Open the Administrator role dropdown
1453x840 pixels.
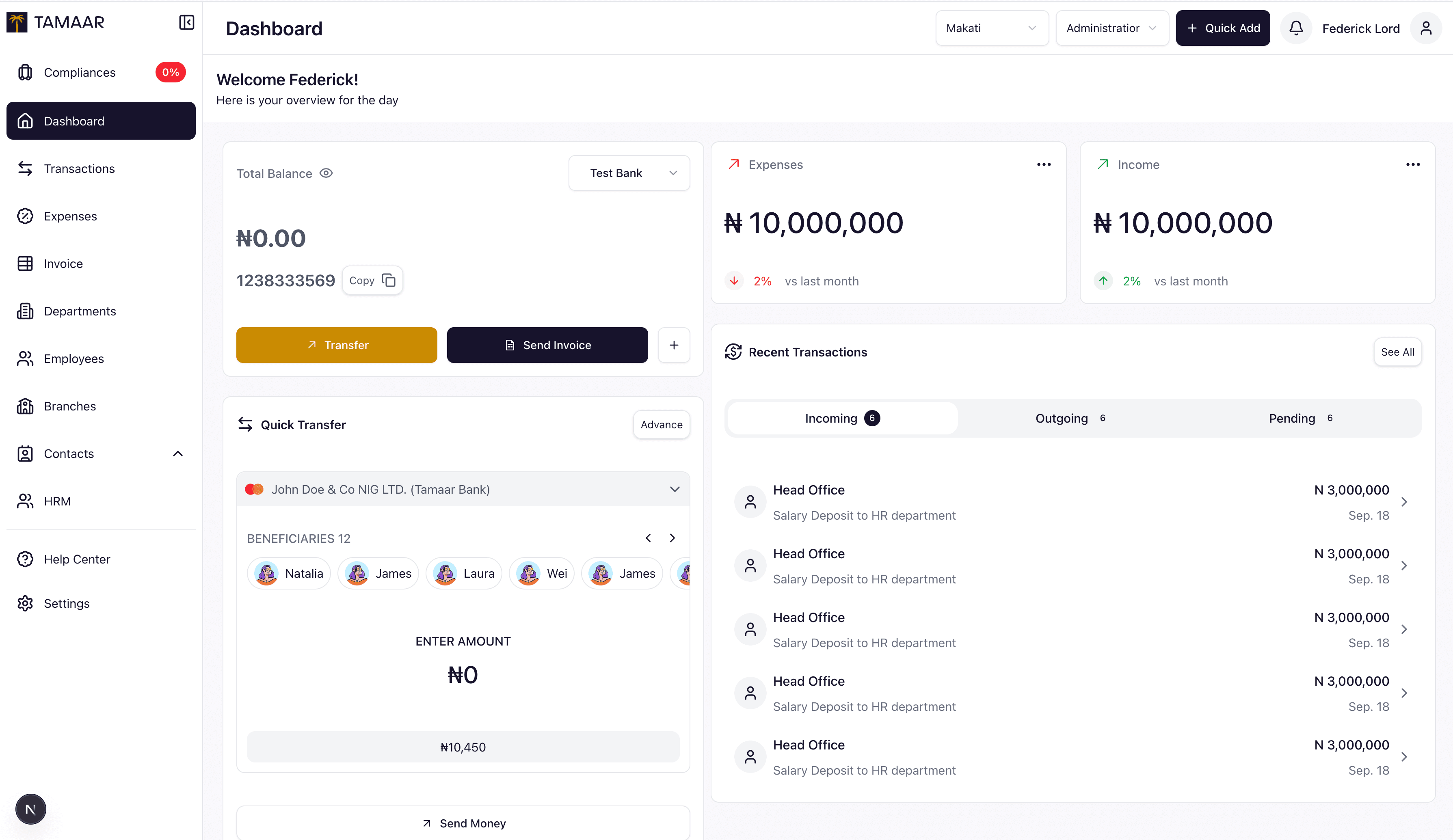coord(1111,28)
